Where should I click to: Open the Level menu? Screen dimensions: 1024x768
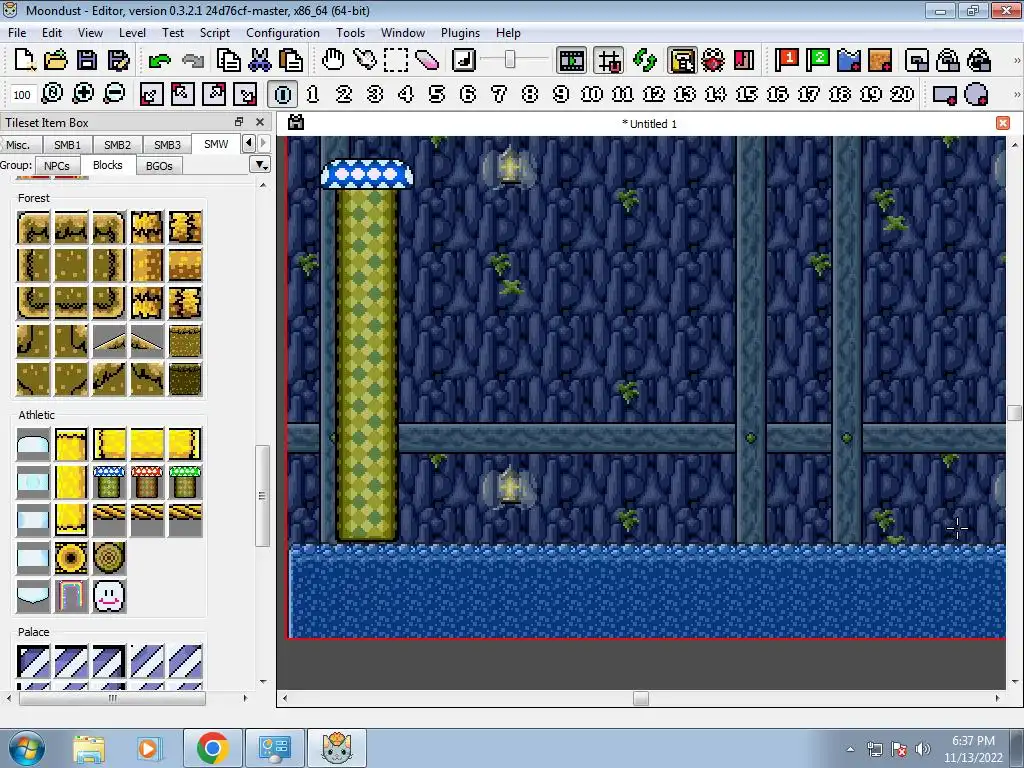132,33
